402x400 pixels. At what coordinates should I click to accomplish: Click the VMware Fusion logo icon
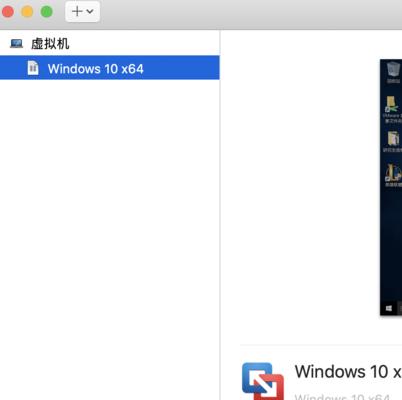(x=263, y=381)
